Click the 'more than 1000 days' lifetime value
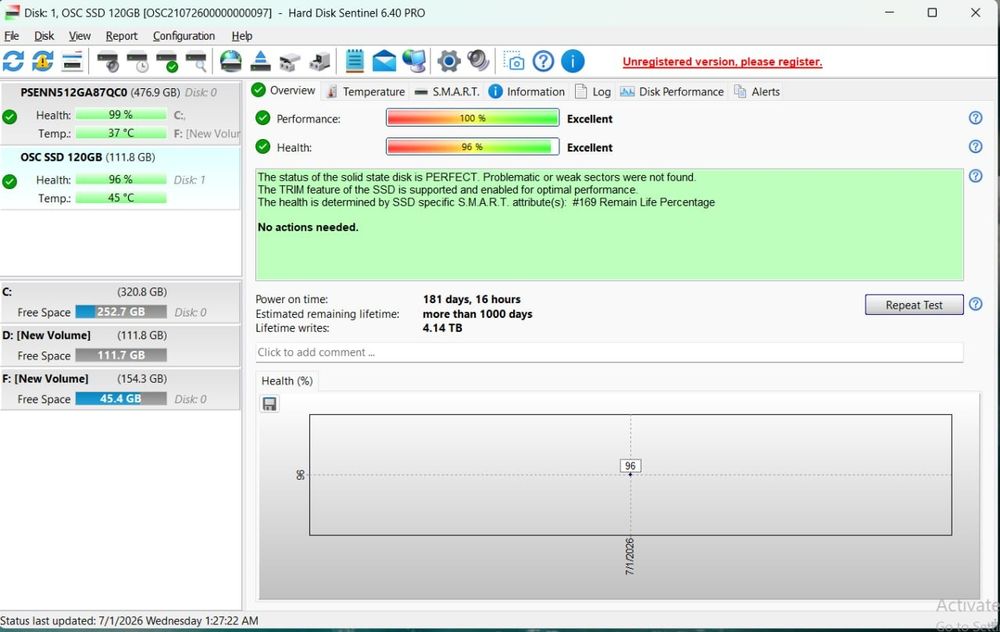The width and height of the screenshot is (1000, 632). tap(477, 314)
